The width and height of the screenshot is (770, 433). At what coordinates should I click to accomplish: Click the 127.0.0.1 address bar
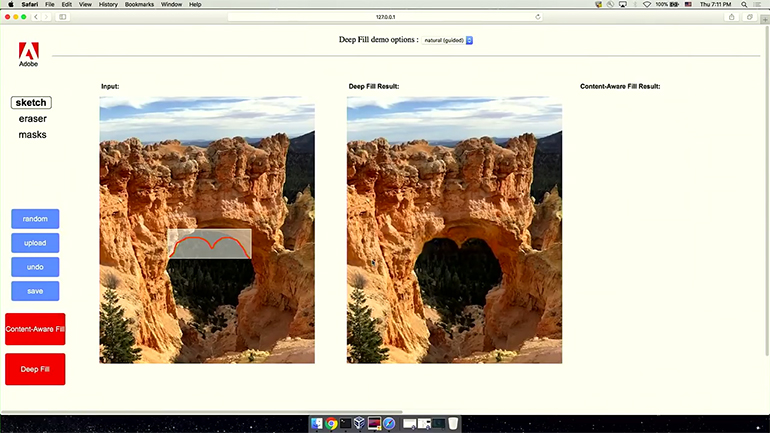[x=385, y=17]
